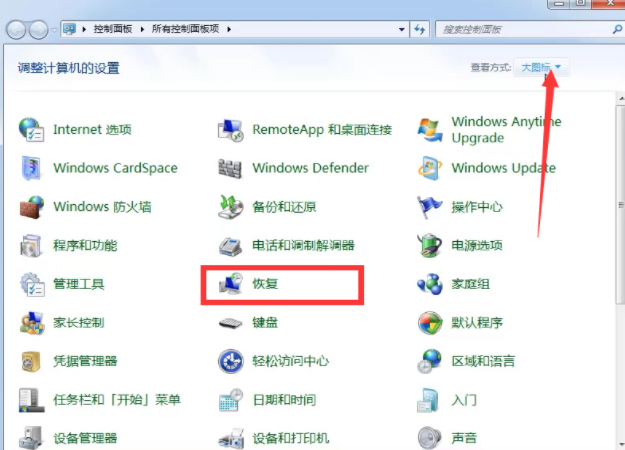The width and height of the screenshot is (625, 450).
Task: Click the Windows 防火墙 icon
Action: coord(32,207)
